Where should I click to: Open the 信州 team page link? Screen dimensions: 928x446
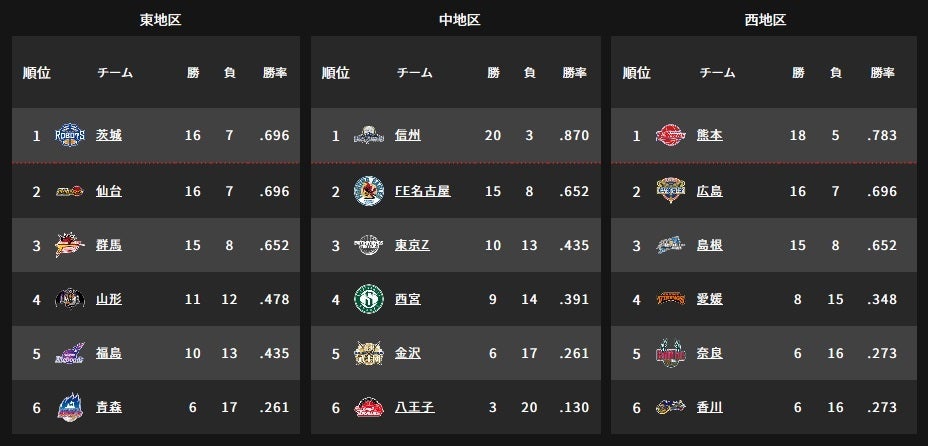[x=408, y=135]
